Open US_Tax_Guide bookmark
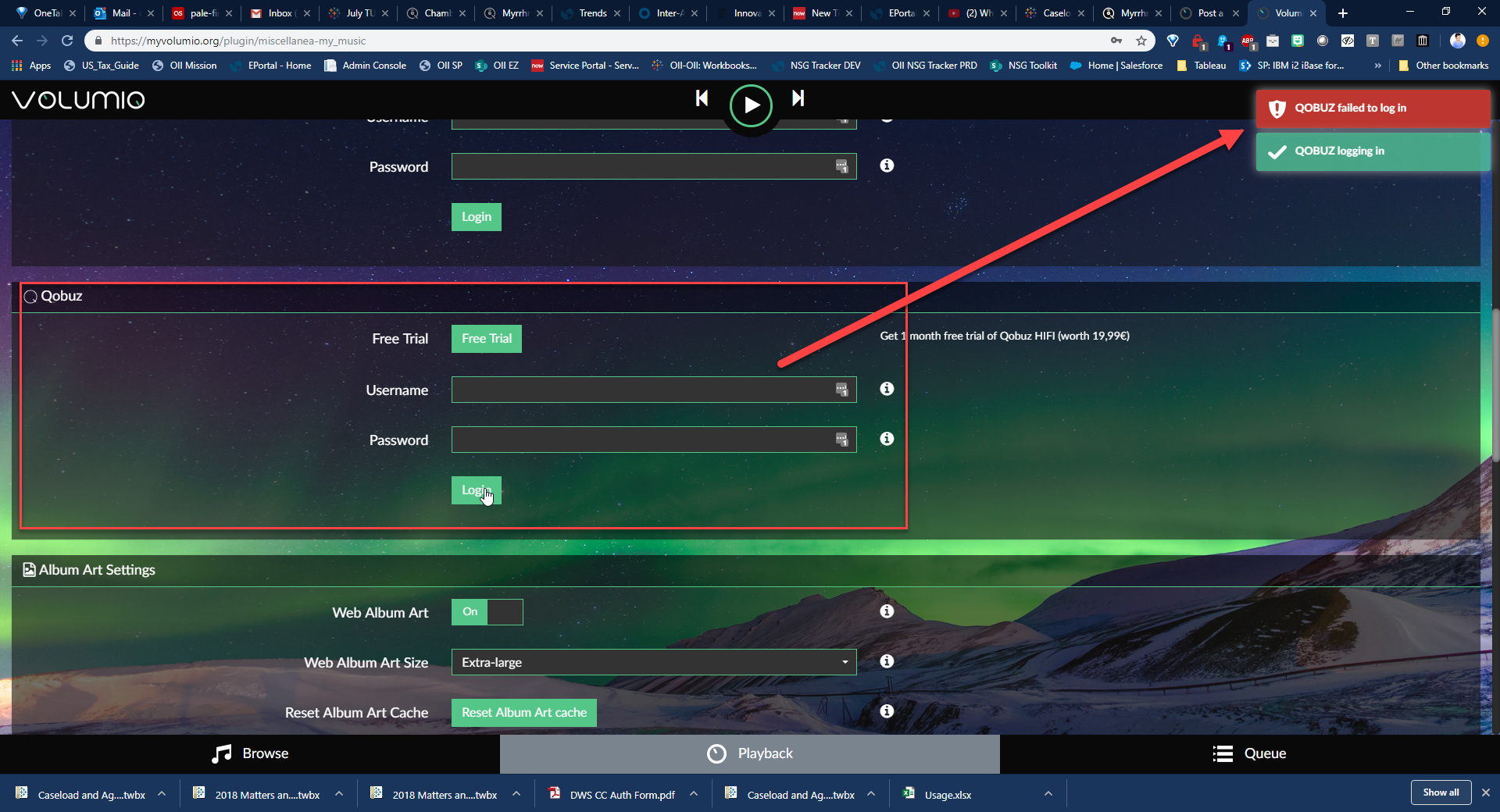Image resolution: width=1500 pixels, height=812 pixels. point(102,66)
